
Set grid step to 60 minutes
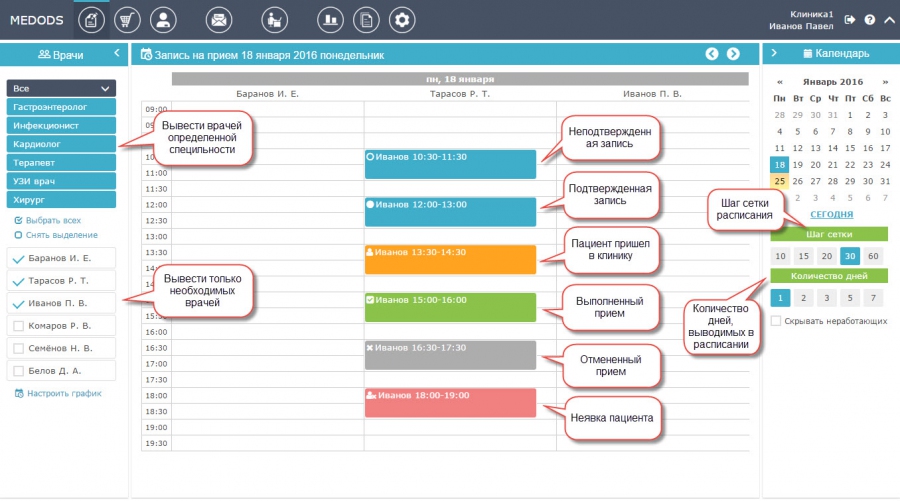click(x=873, y=256)
